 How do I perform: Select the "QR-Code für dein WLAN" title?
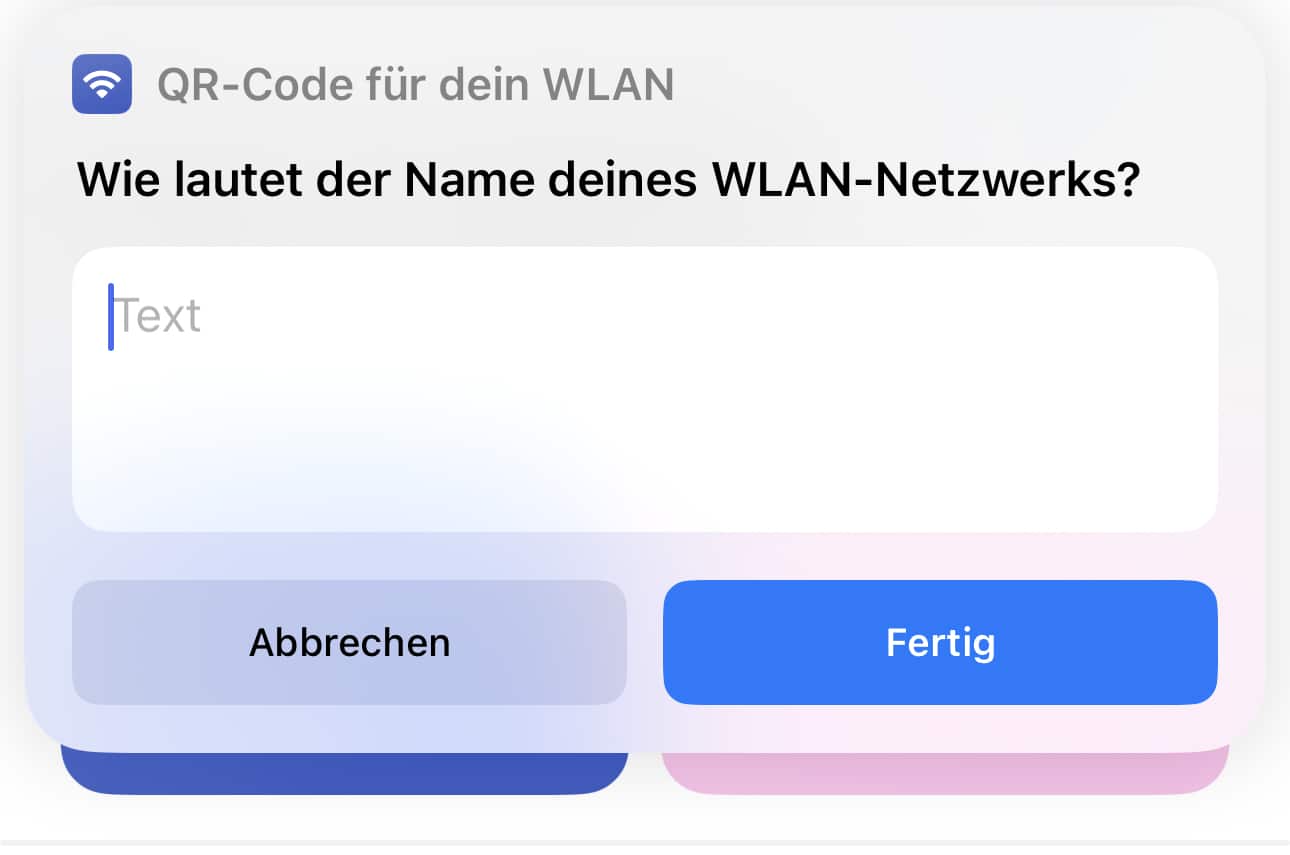415,85
